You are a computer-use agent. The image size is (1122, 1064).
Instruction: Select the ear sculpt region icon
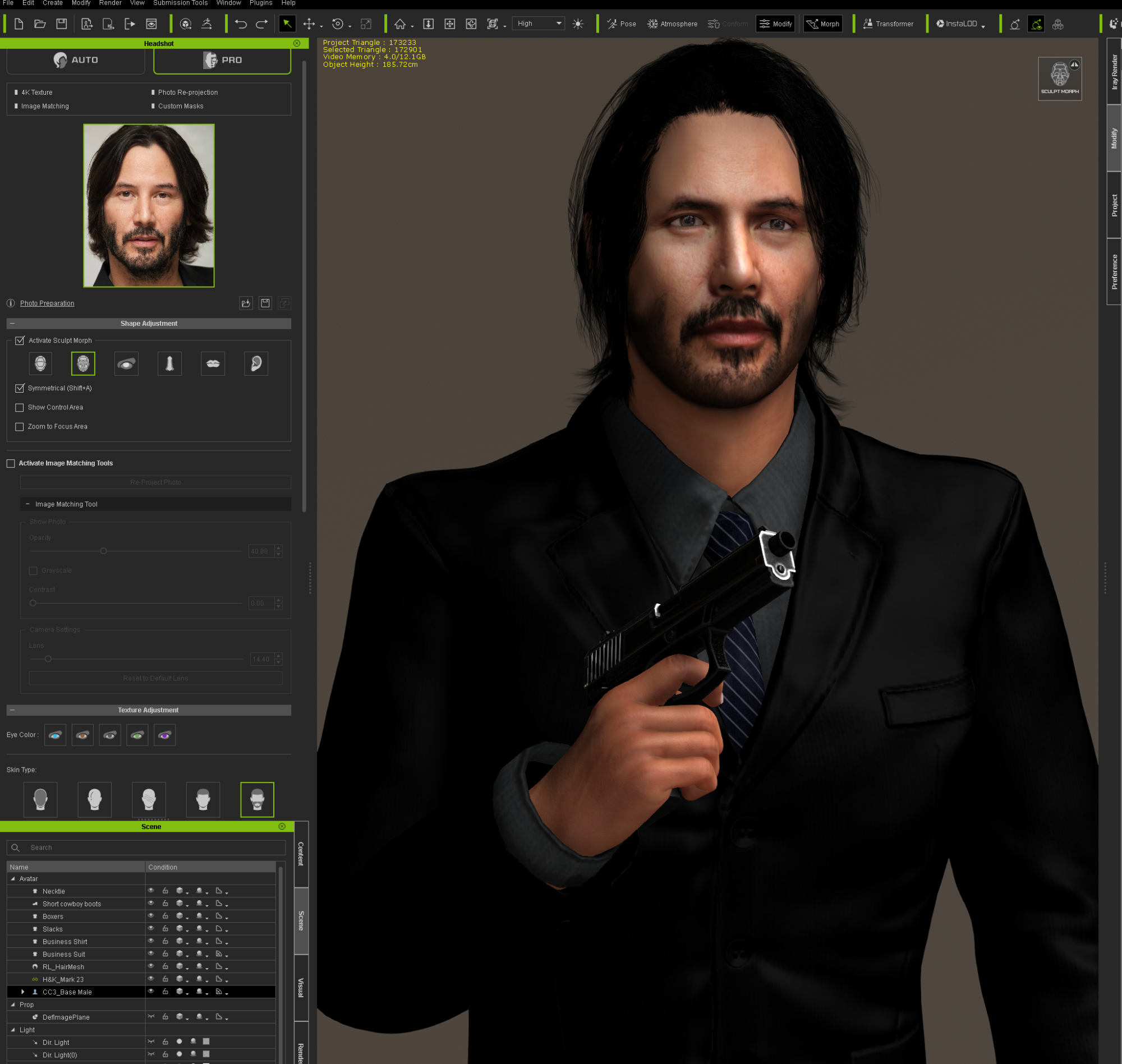pyautogui.click(x=256, y=363)
